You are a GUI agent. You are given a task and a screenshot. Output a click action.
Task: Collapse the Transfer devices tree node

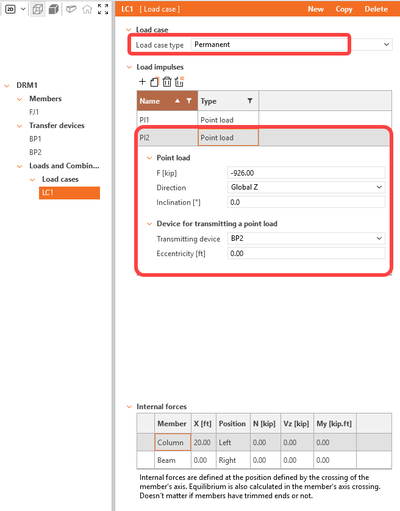point(19,126)
